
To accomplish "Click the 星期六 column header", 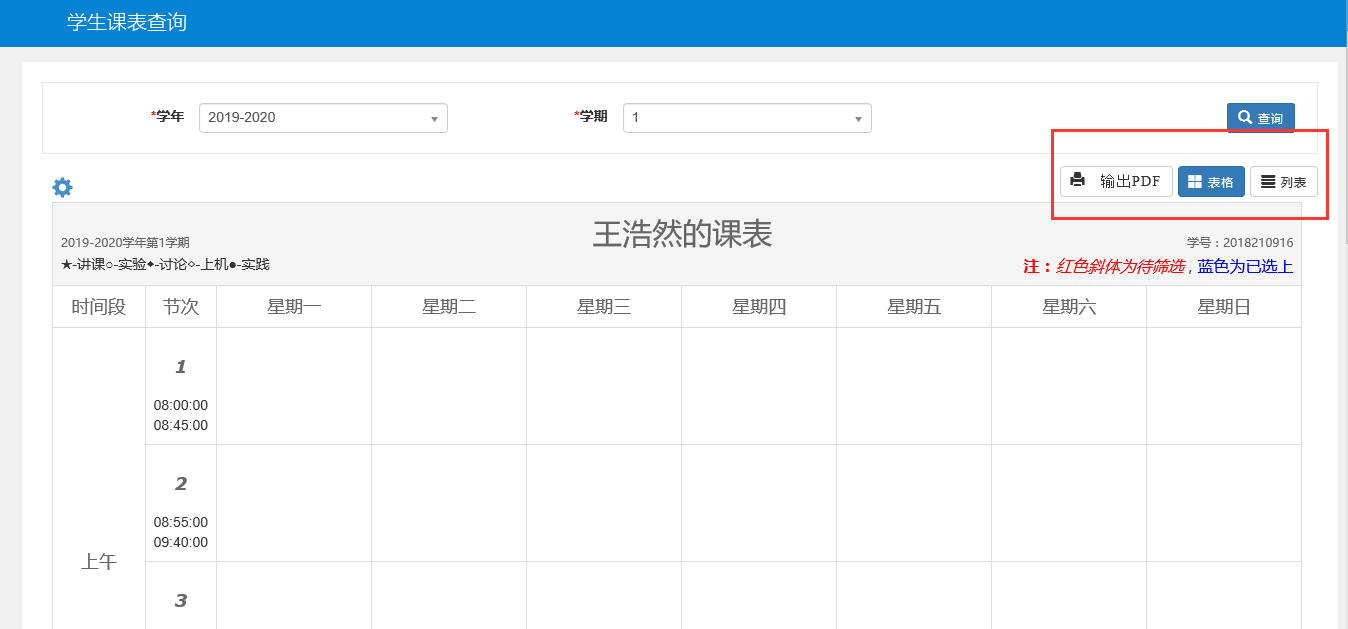I will click(x=1069, y=307).
